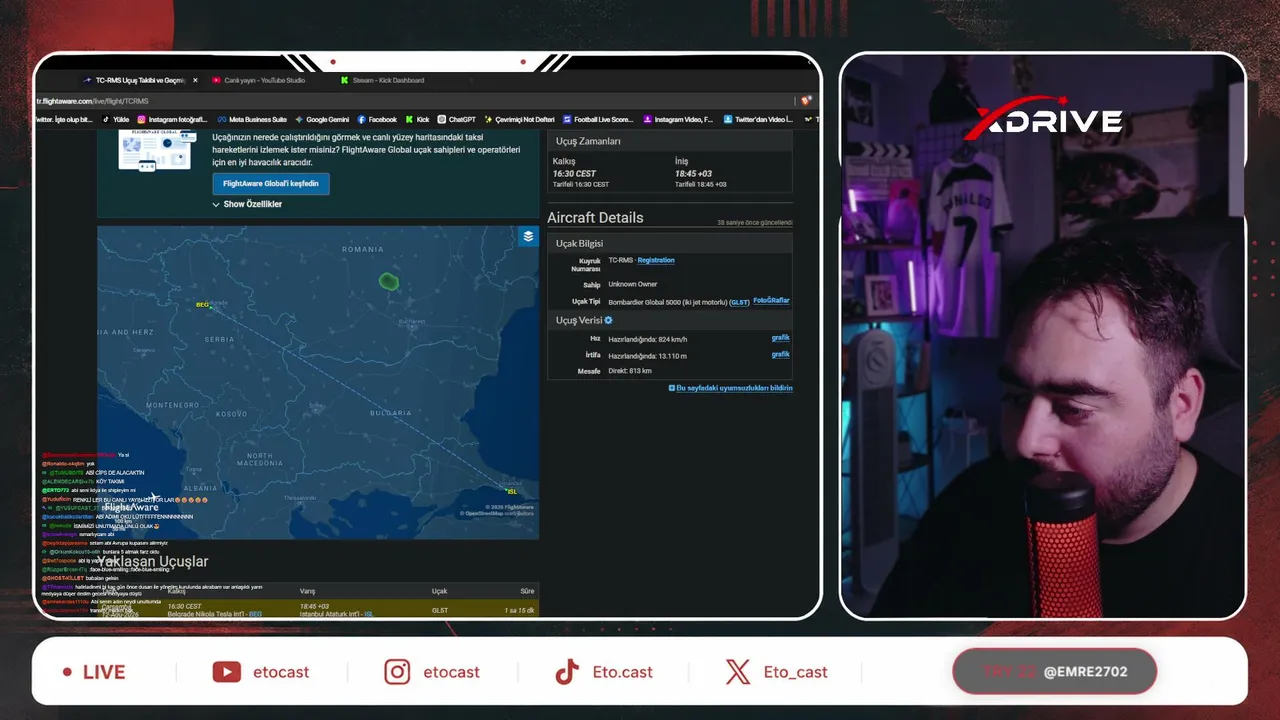Click the Varış column header
Viewport: 1280px width, 720px height.
[x=307, y=591]
